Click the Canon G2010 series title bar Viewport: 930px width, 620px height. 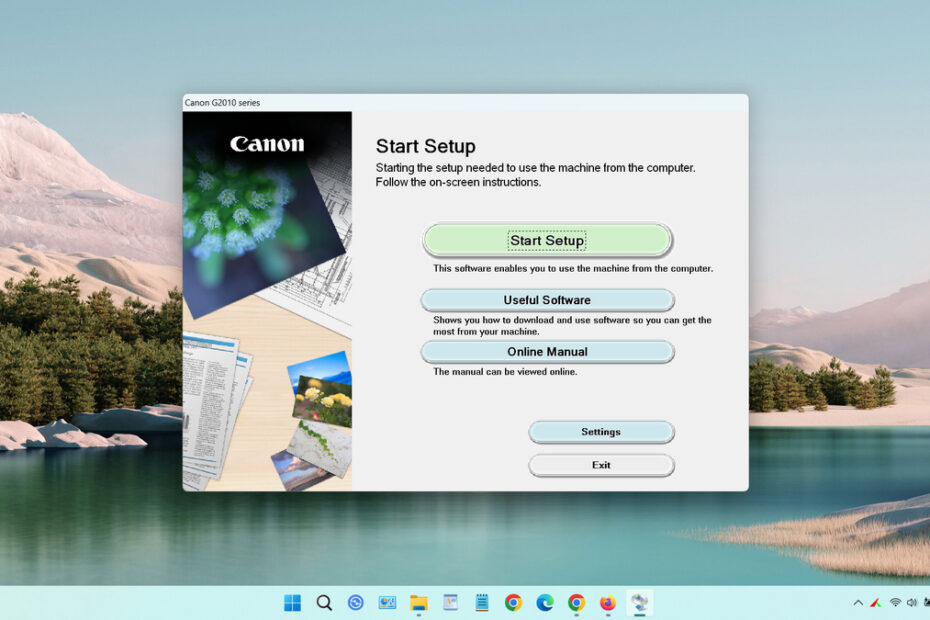tap(465, 103)
